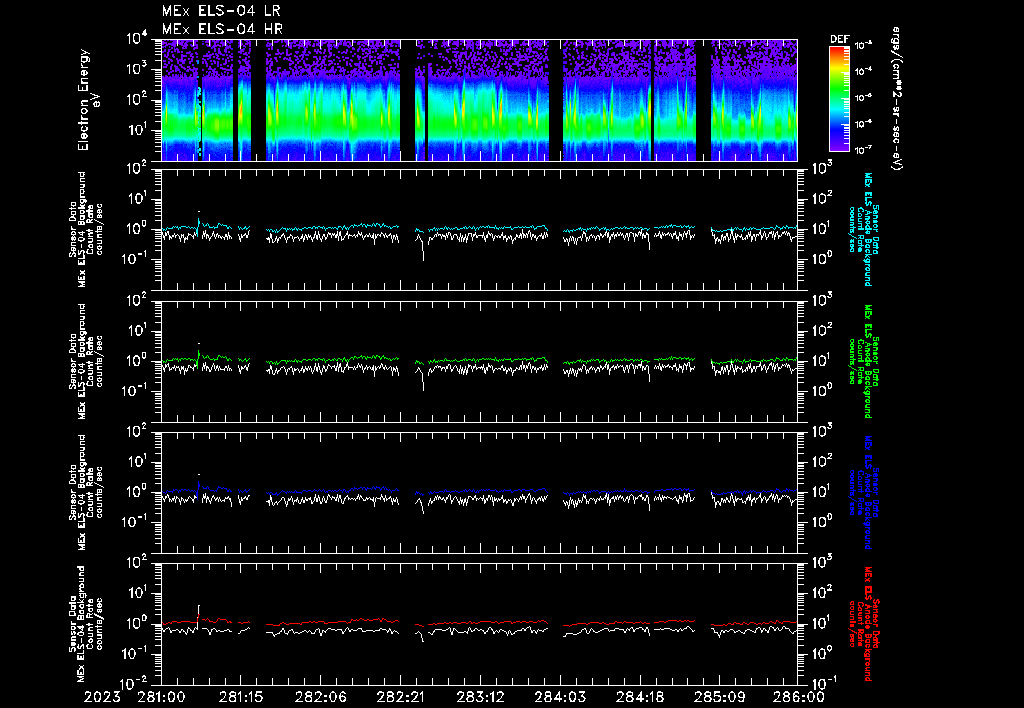Click the '286:00' time axis label

800,697
